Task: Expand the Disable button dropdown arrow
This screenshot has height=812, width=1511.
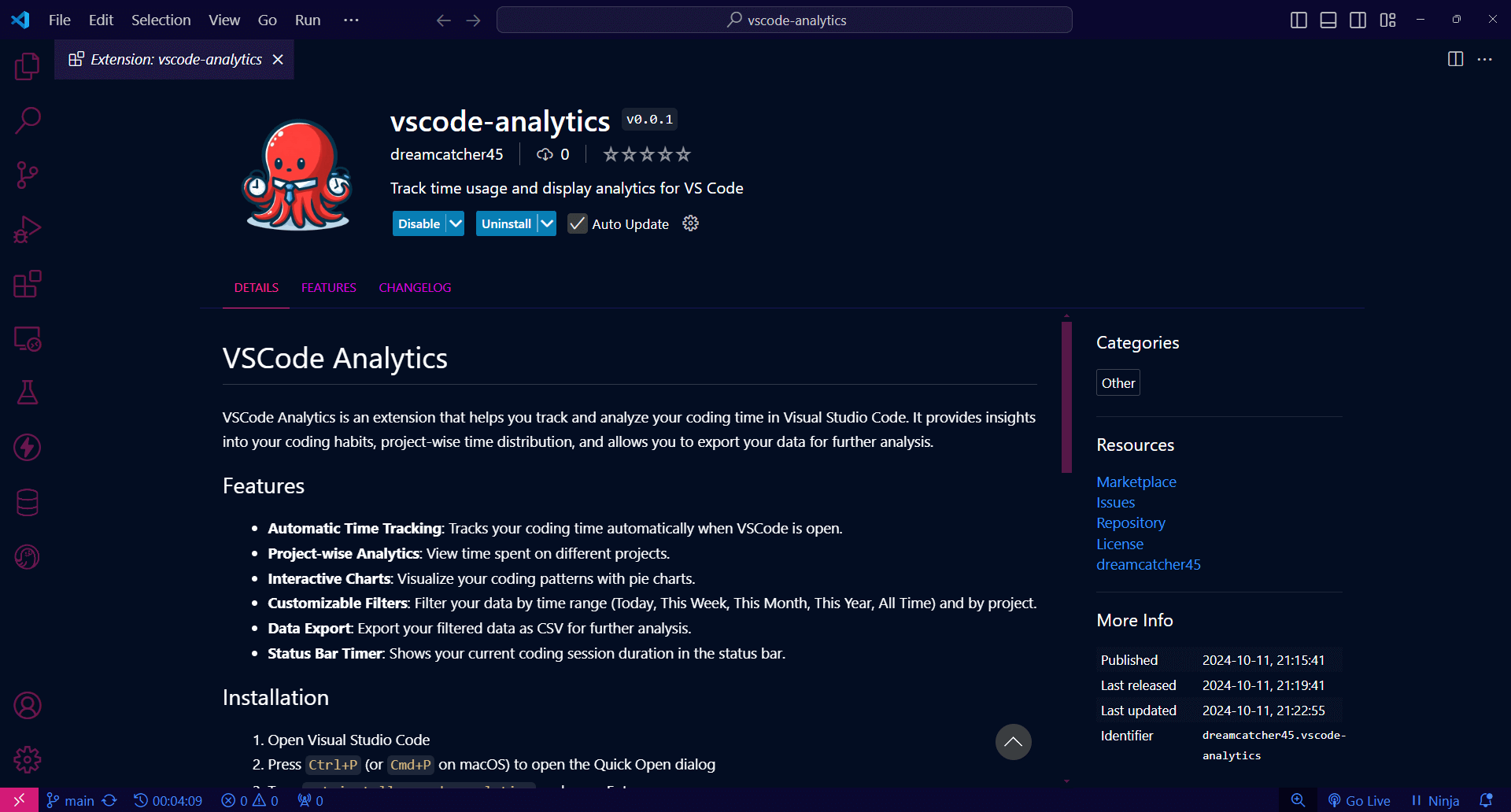Action: click(456, 223)
